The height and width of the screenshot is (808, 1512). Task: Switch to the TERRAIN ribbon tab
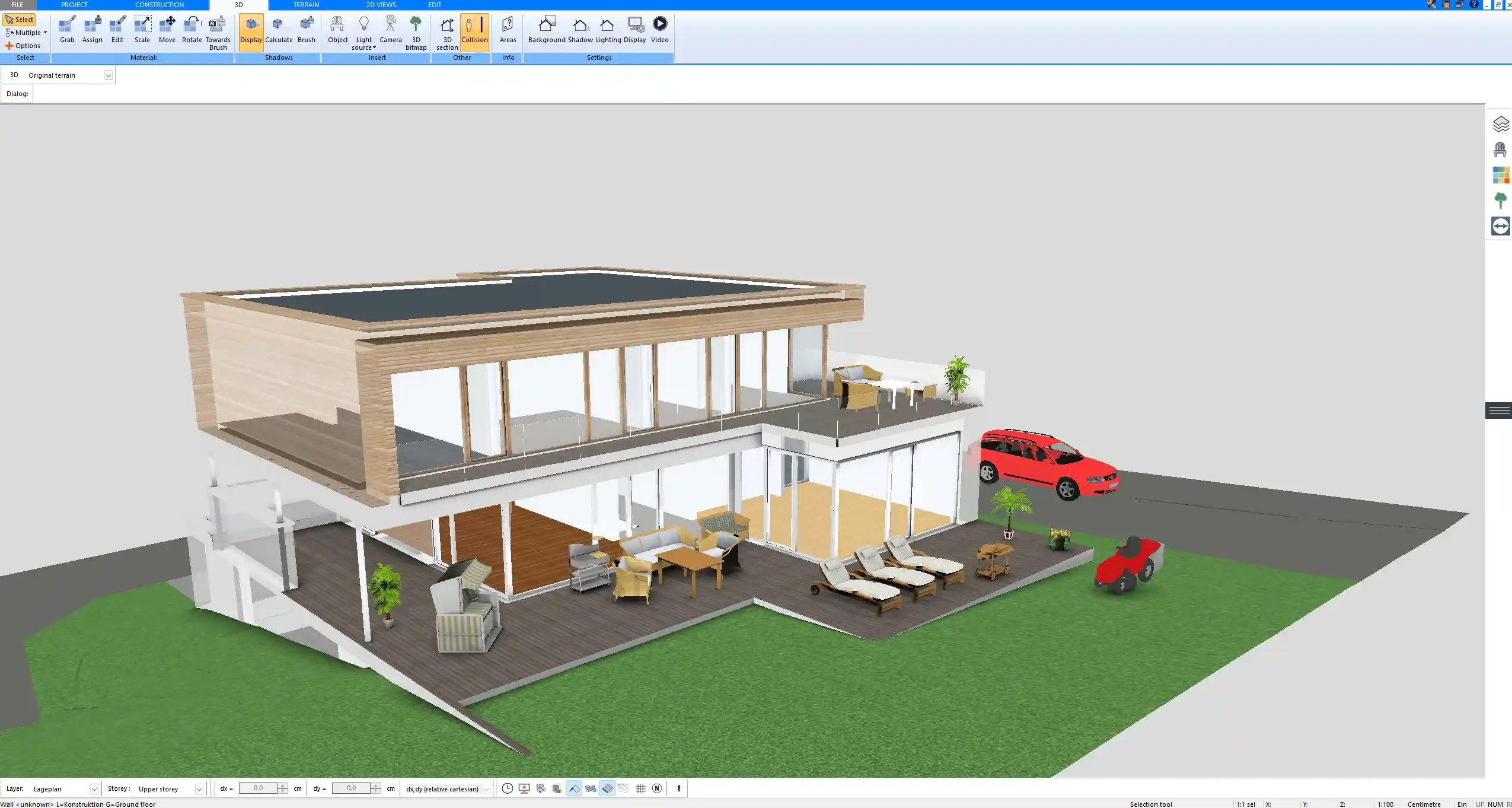pyautogui.click(x=305, y=4)
